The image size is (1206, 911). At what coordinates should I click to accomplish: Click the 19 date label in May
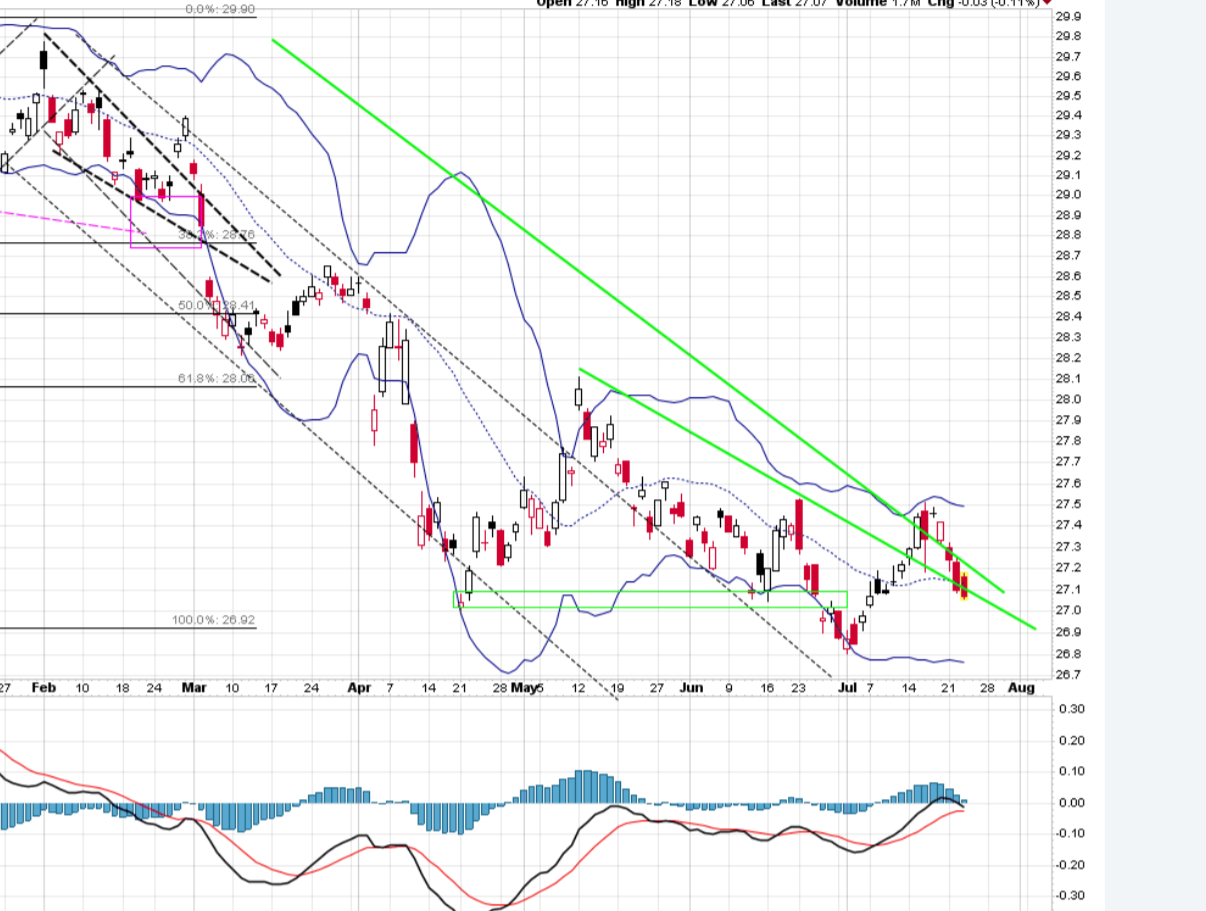coord(618,688)
